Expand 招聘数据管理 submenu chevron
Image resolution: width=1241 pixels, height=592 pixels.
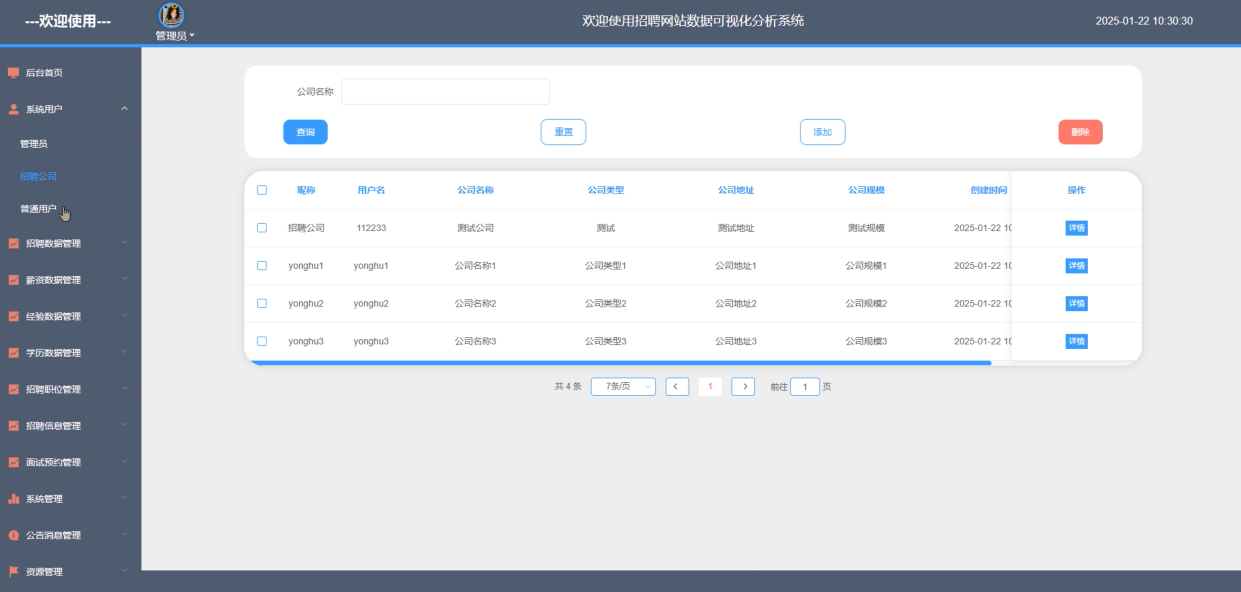point(124,242)
